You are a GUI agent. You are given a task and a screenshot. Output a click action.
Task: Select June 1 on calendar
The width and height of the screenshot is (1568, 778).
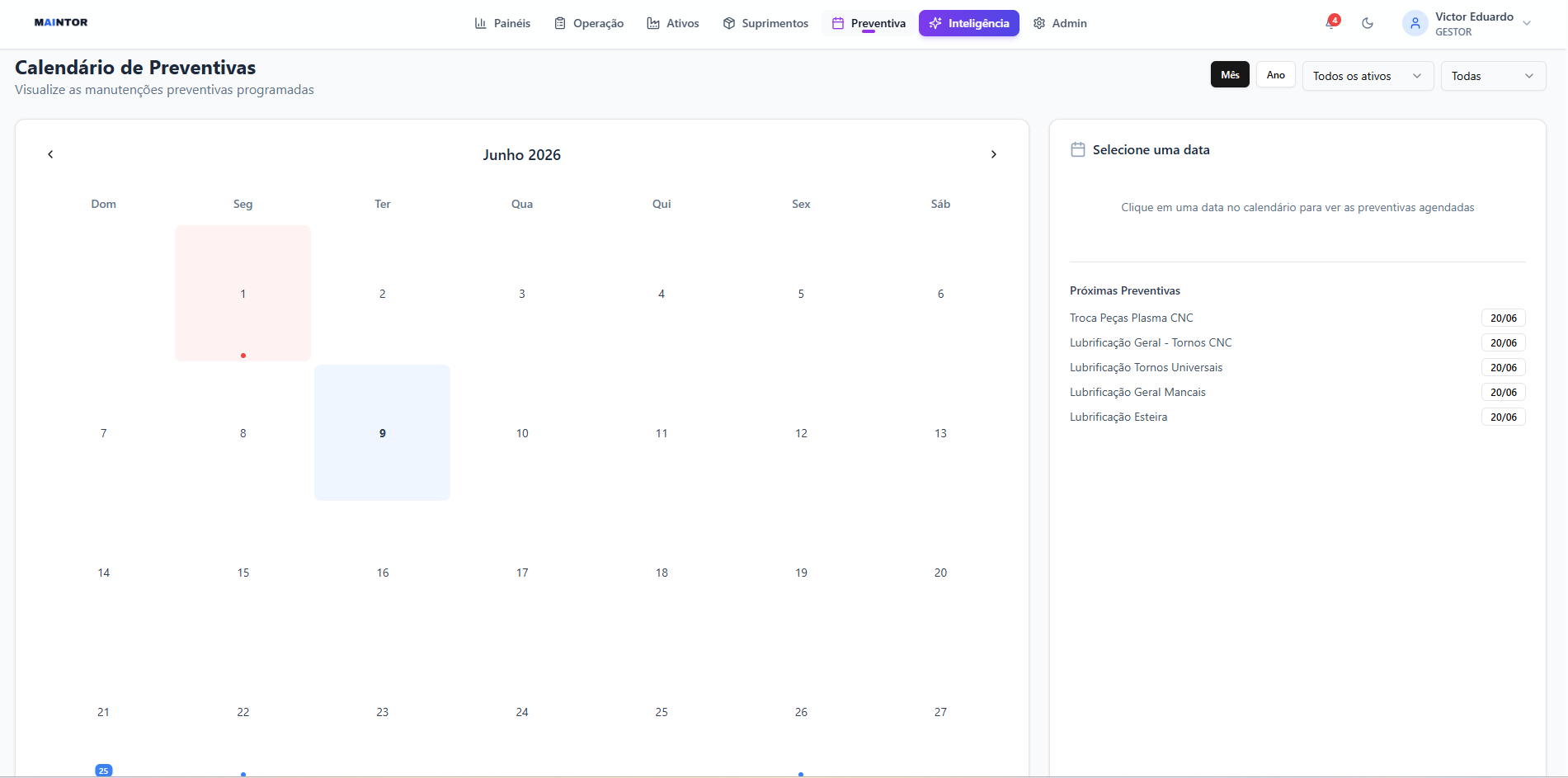pos(242,294)
